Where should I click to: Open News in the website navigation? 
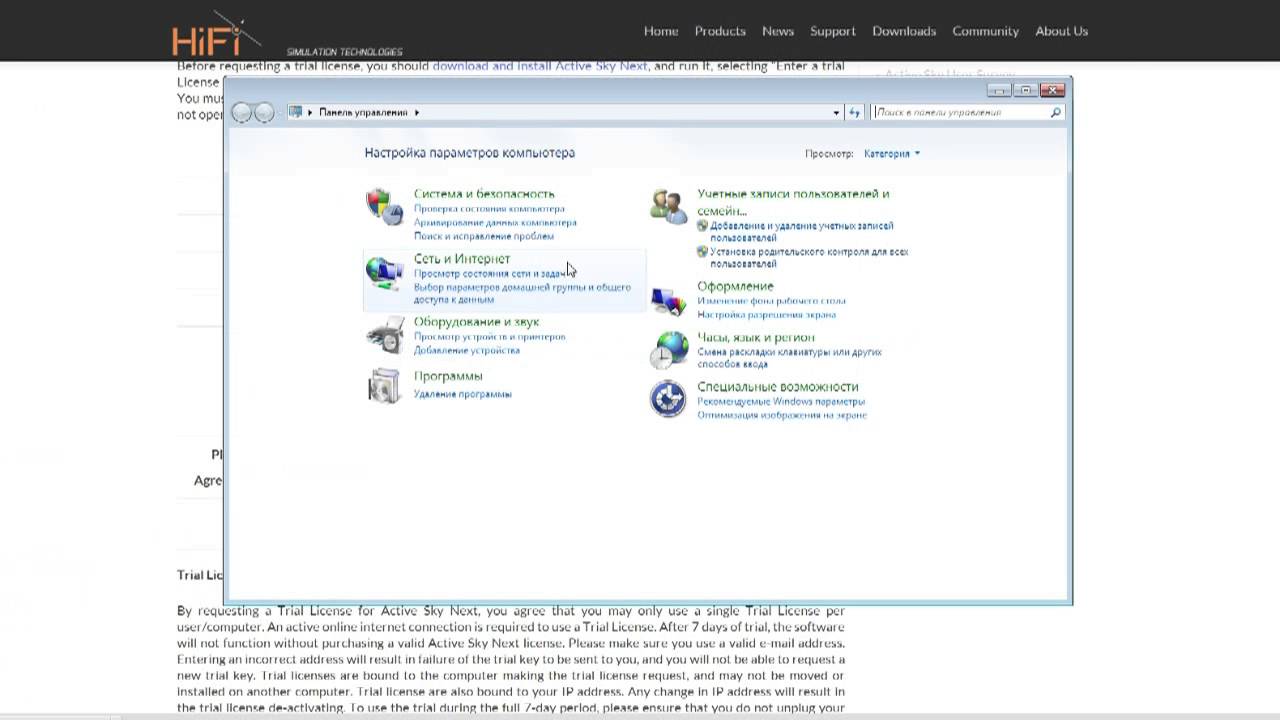click(778, 31)
